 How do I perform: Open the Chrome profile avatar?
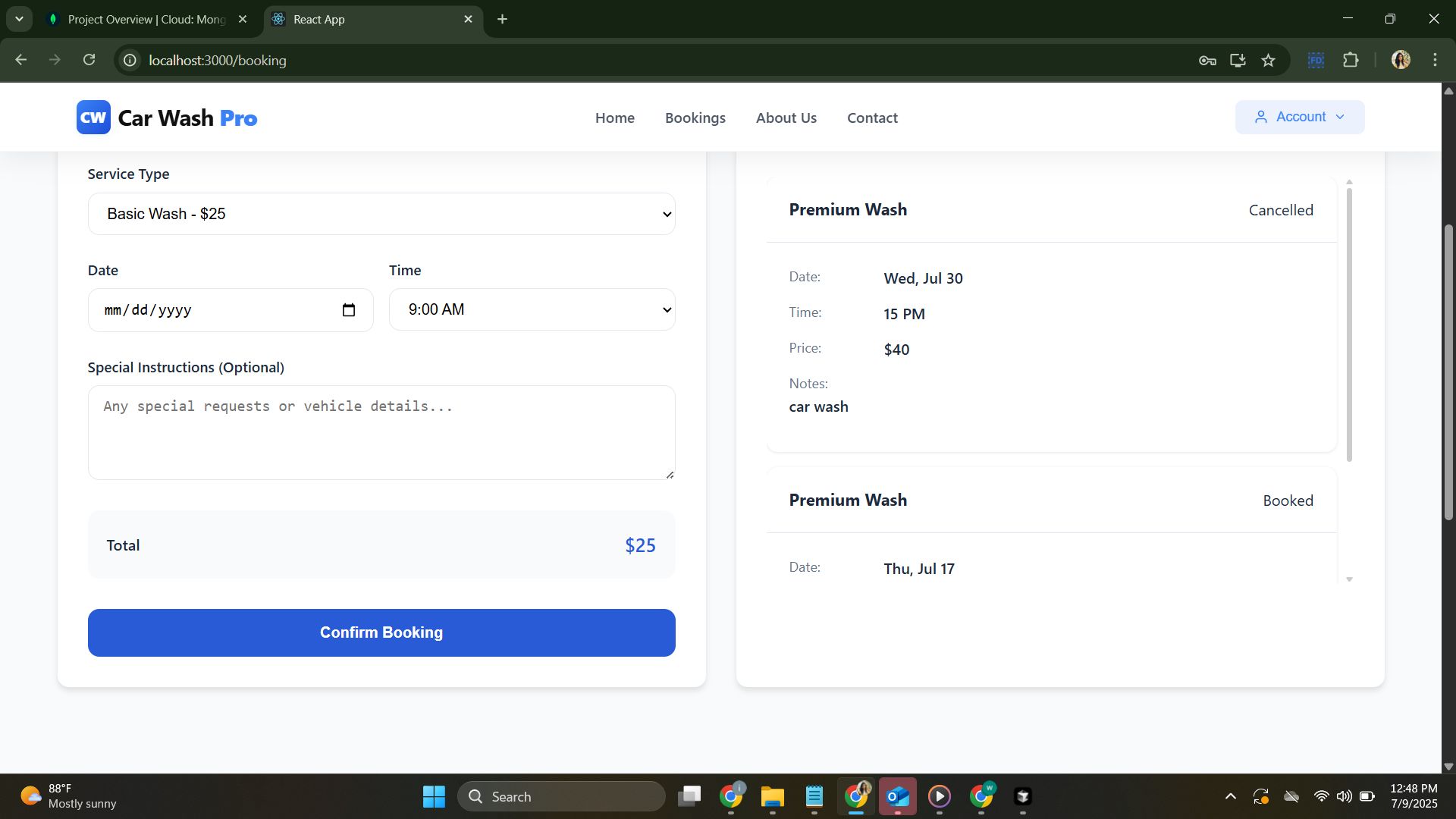coord(1401,61)
